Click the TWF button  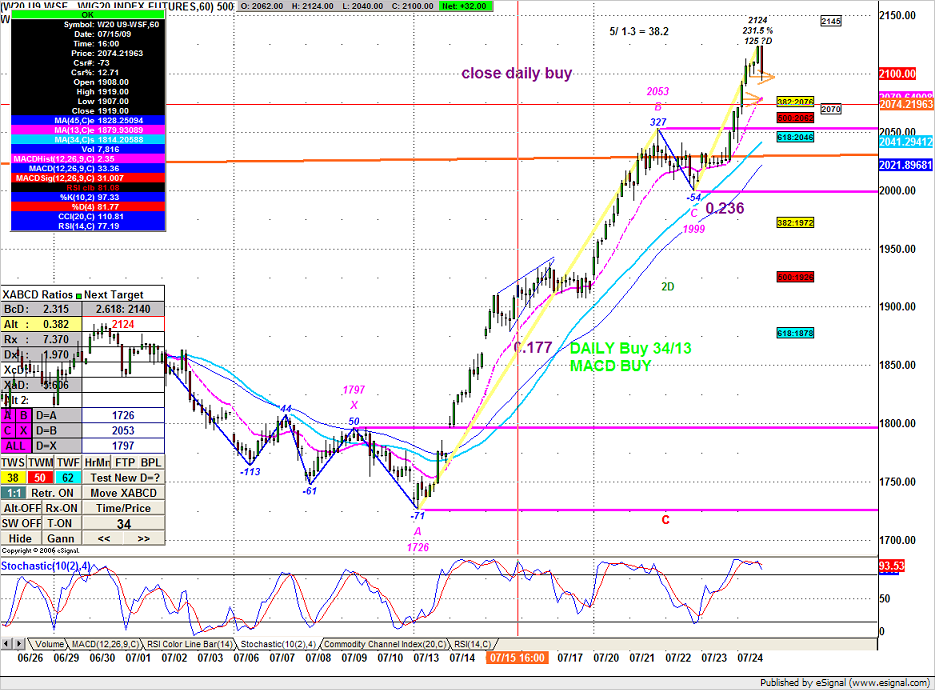(x=68, y=462)
